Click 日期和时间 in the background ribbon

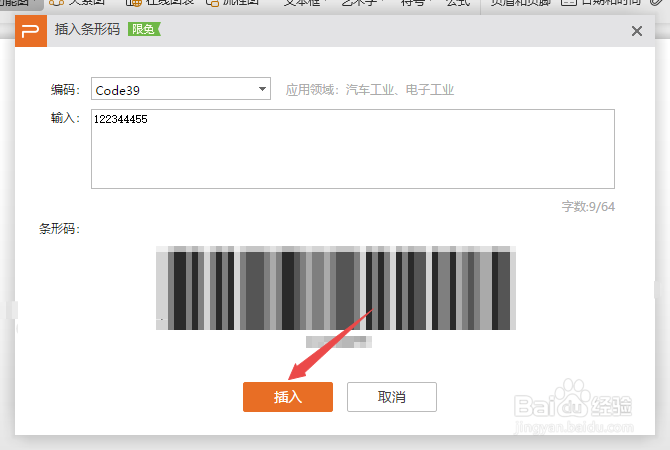point(601,3)
